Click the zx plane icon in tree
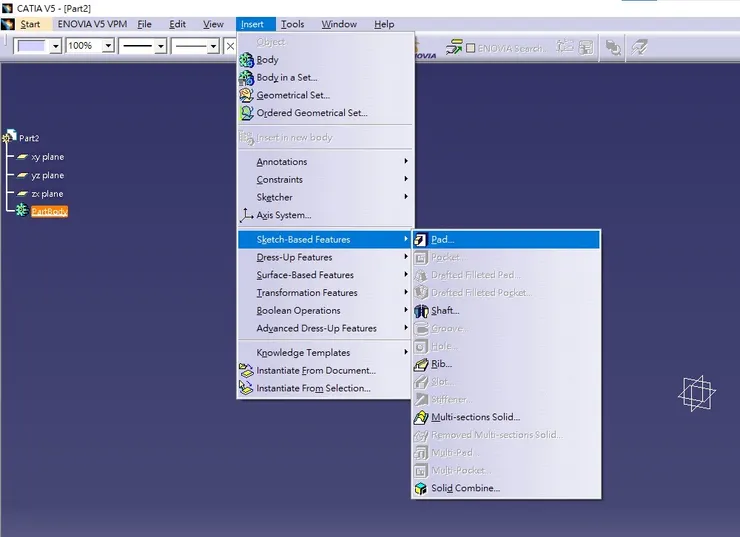740x537 pixels. (22, 193)
